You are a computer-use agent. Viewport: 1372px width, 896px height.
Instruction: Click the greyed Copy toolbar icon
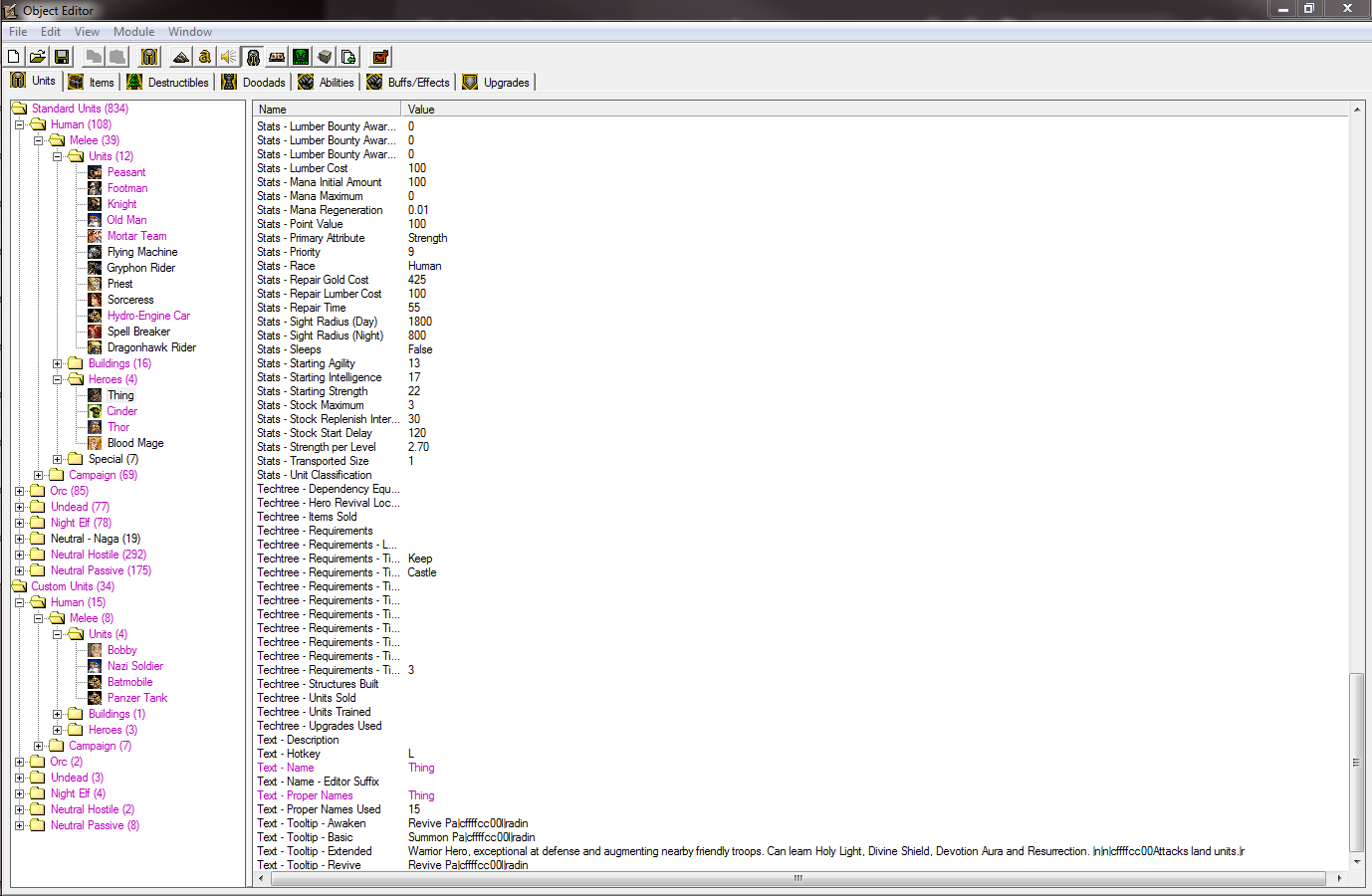click(94, 57)
